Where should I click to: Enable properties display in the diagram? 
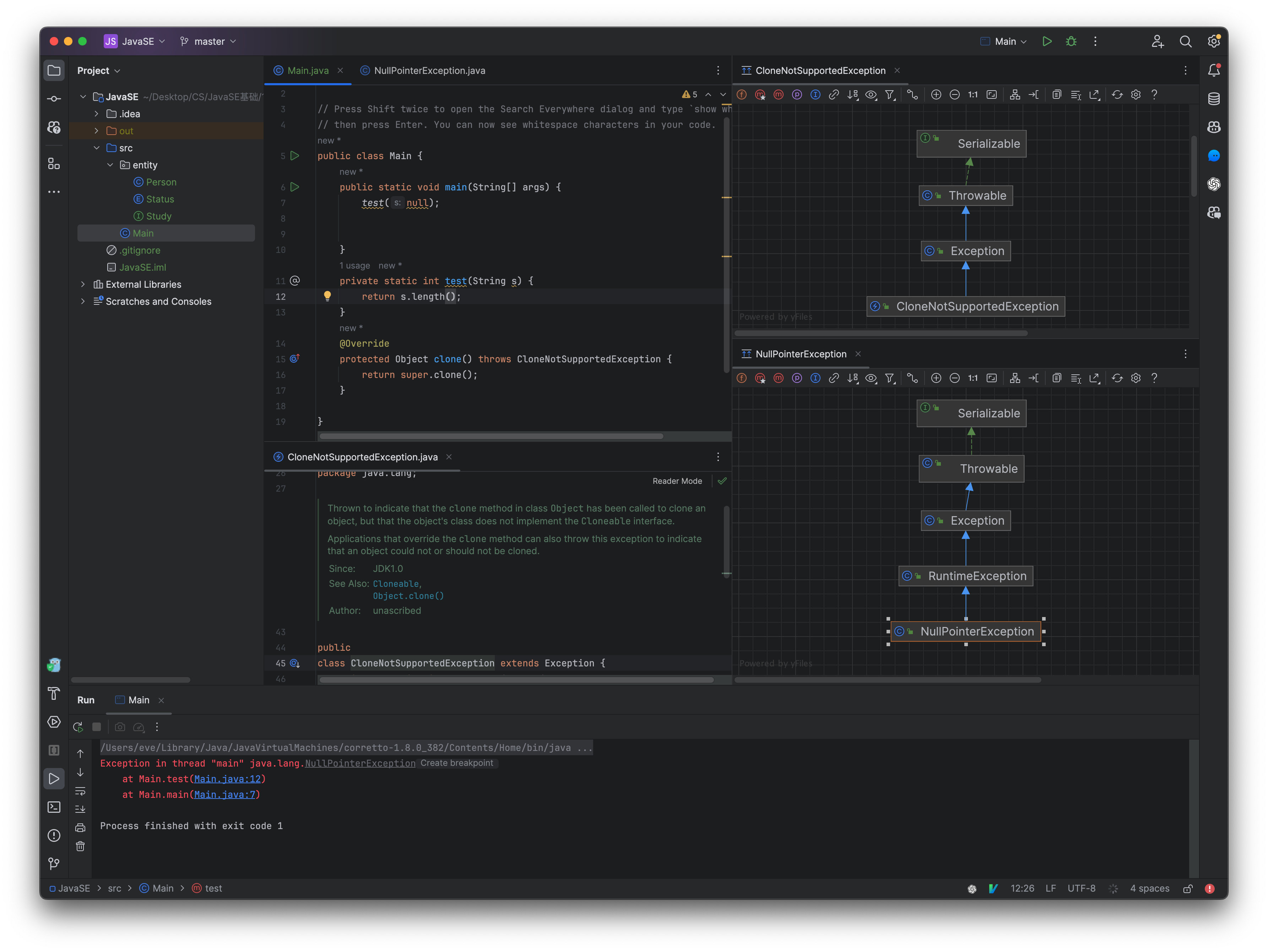[797, 94]
